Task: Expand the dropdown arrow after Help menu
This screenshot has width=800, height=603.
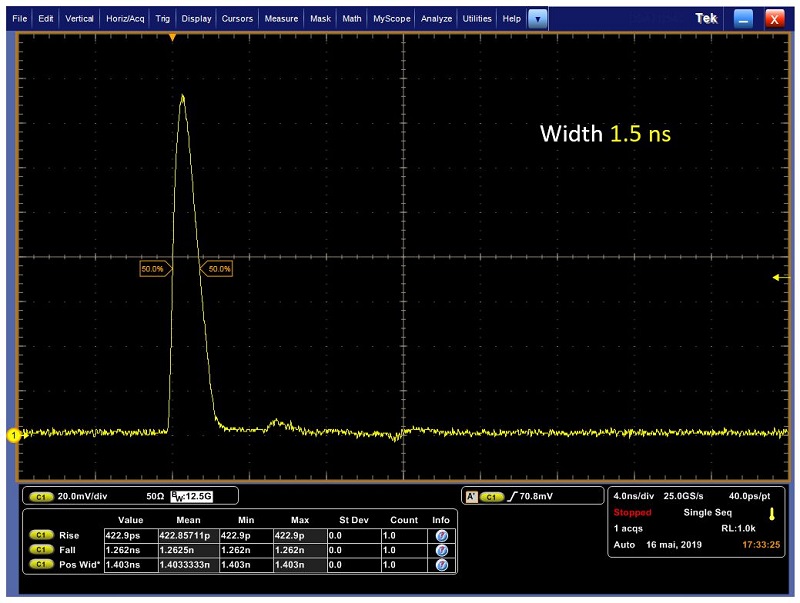Action: 538,18
